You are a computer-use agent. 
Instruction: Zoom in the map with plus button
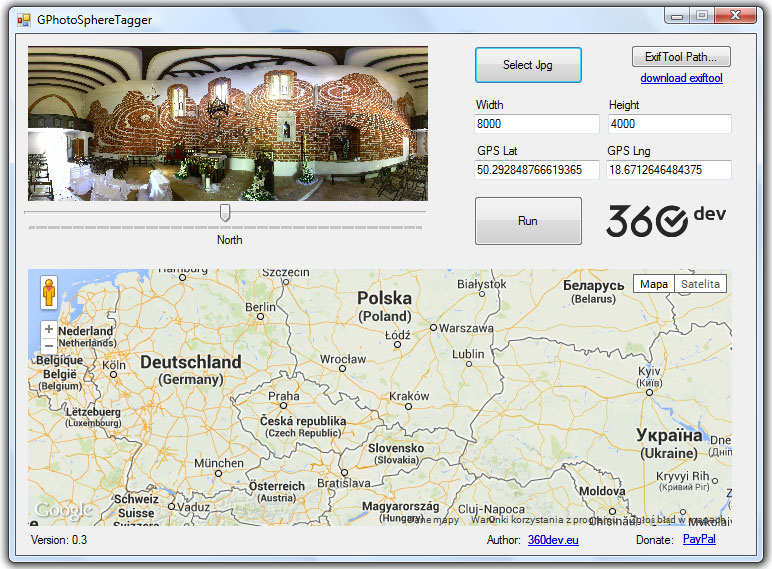[49, 329]
